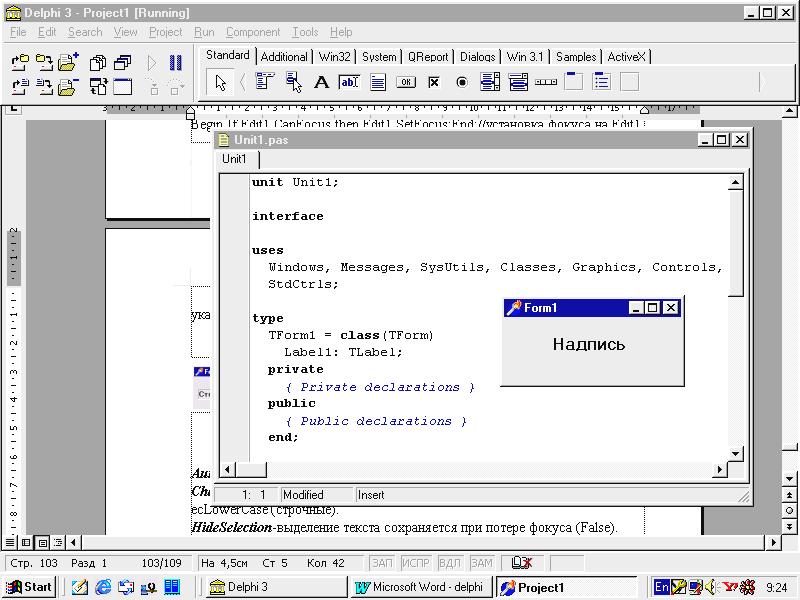The width and height of the screenshot is (800, 600).
Task: Switch to the Samples palette tab
Action: [576, 57]
